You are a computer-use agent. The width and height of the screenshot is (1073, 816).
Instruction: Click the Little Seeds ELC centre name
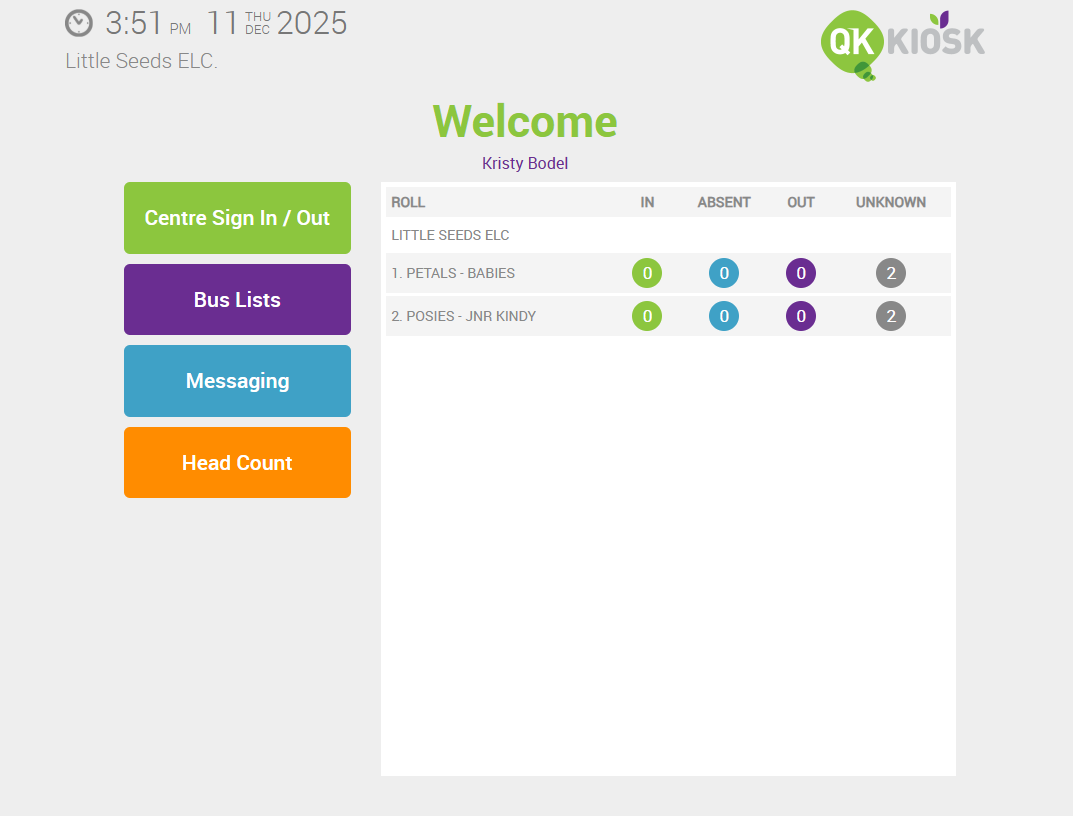tap(140, 61)
